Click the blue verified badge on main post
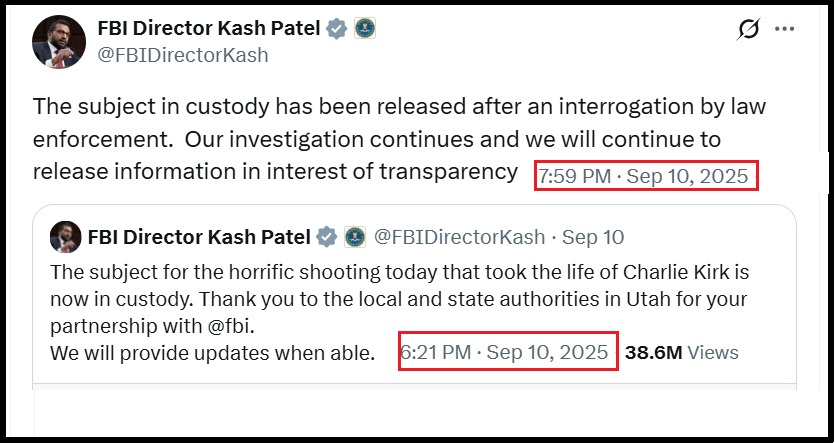This screenshot has width=835, height=443. (x=337, y=28)
